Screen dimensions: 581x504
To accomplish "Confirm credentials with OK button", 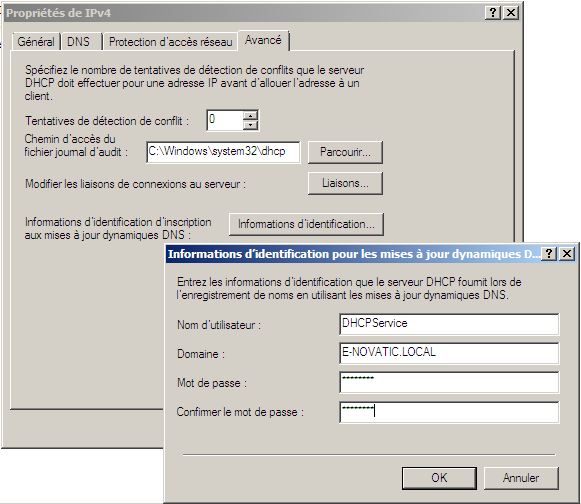I will pos(439,478).
